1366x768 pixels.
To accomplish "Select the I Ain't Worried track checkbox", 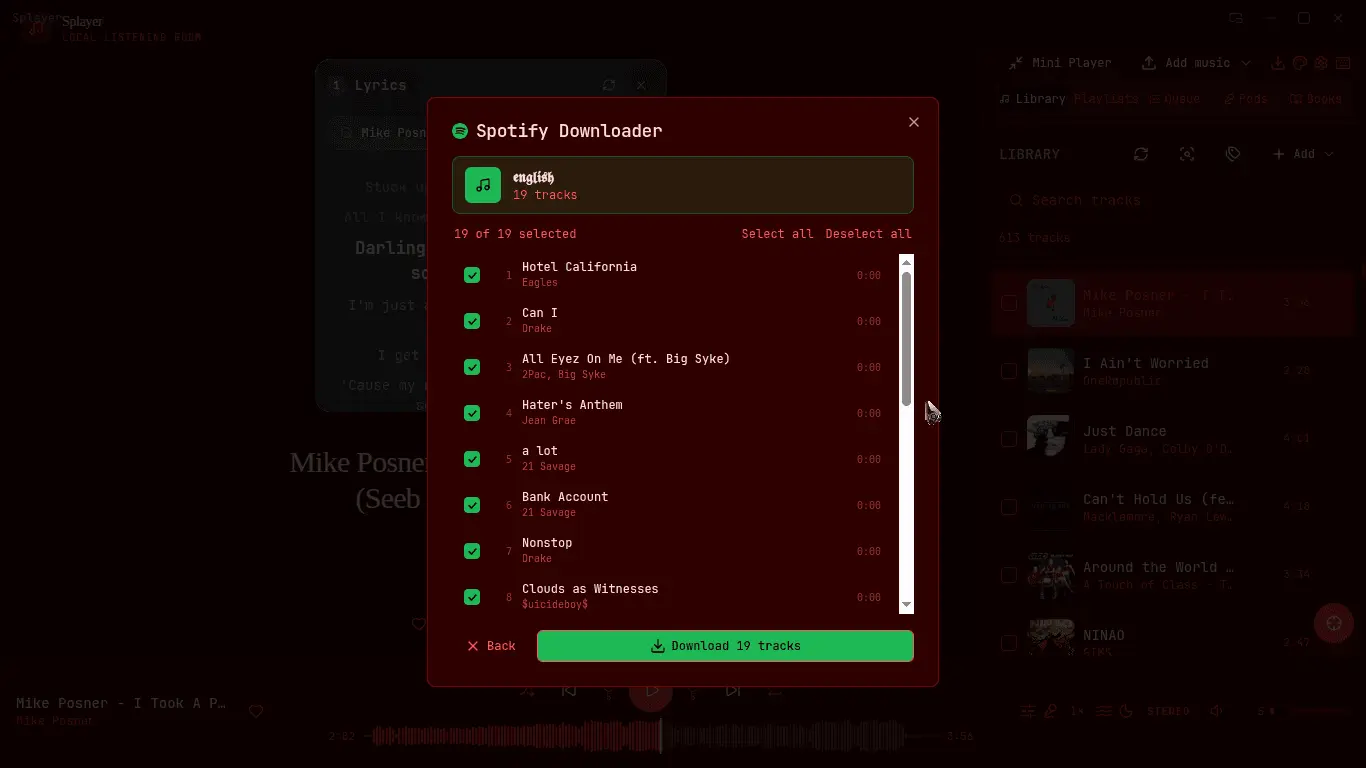I will click(x=1009, y=371).
